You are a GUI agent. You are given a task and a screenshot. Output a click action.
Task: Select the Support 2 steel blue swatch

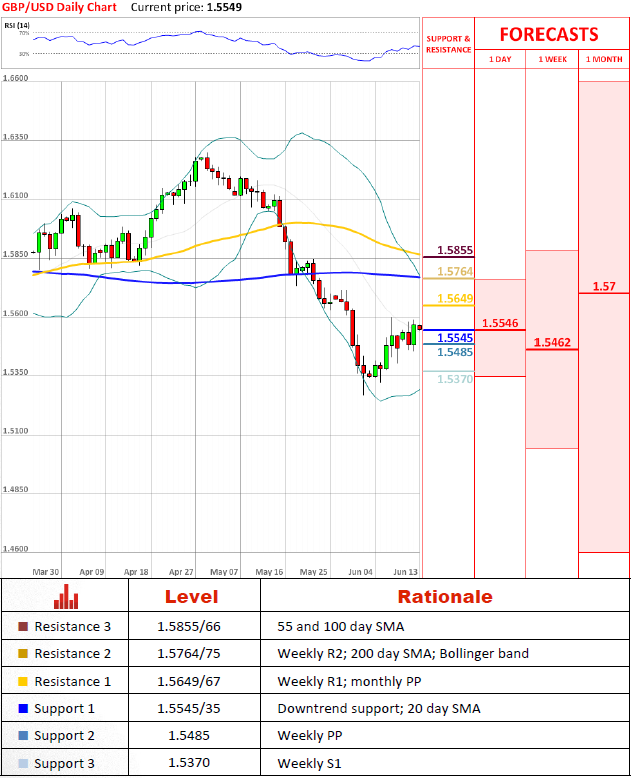click(23, 735)
